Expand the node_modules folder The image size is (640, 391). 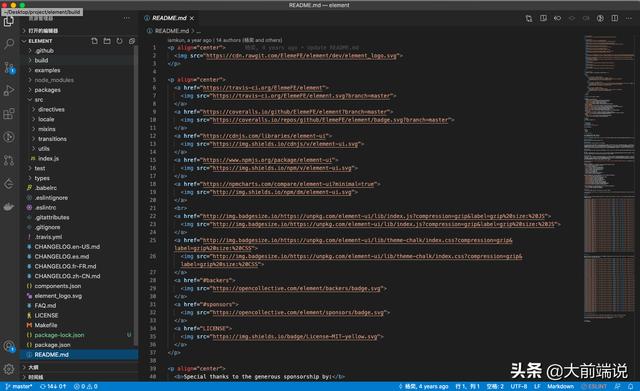point(80,80)
